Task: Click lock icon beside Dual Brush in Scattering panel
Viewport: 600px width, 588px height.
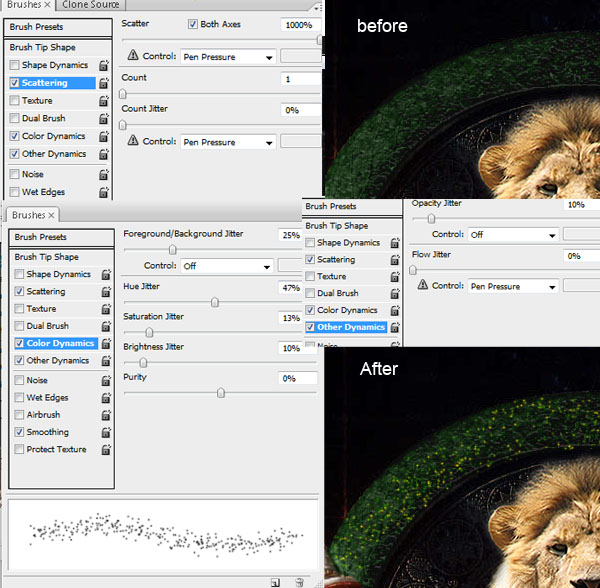Action: [x=104, y=119]
